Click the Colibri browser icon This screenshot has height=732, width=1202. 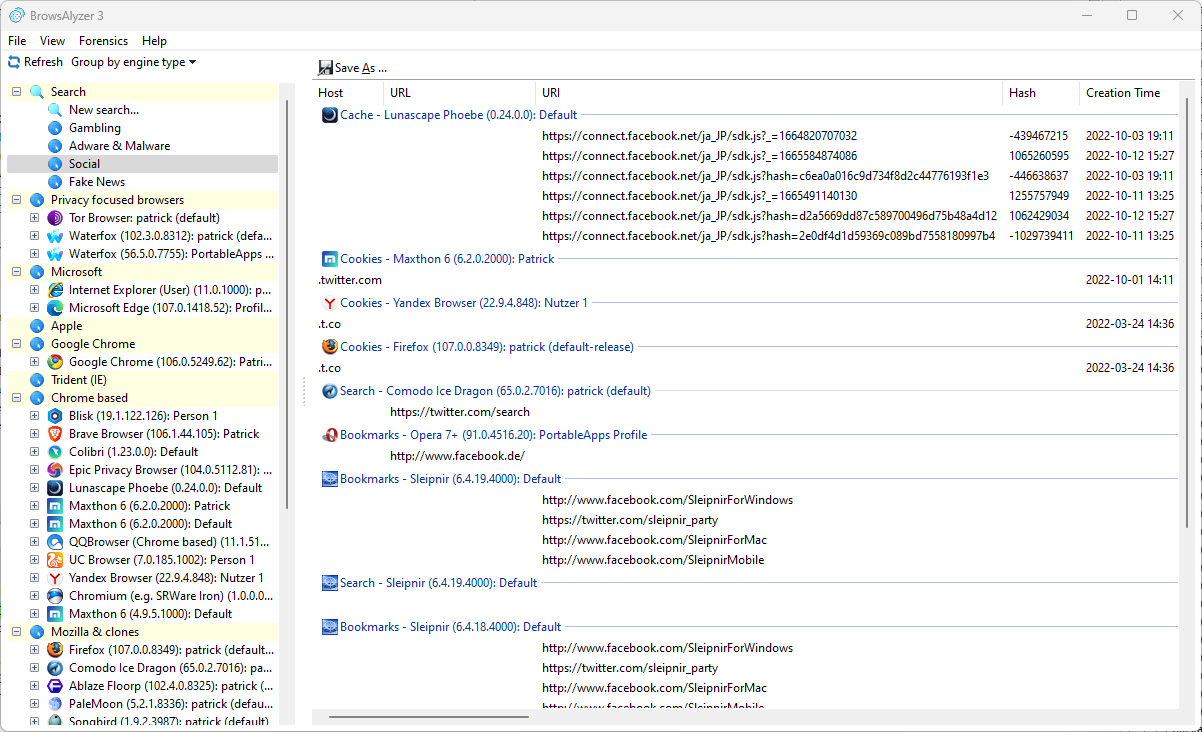tap(55, 452)
